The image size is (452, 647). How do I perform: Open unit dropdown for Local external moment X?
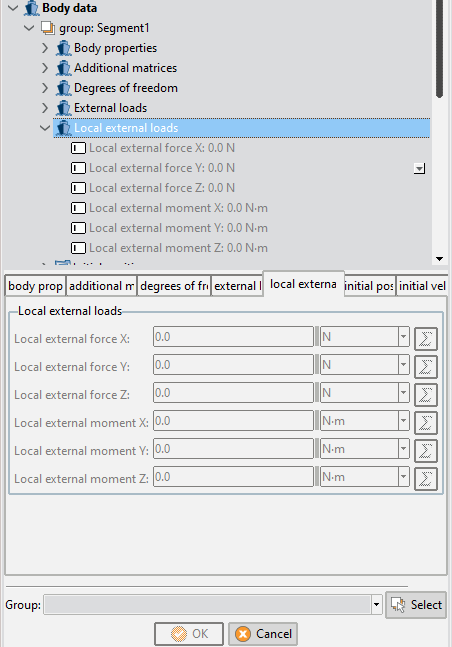tap(403, 421)
